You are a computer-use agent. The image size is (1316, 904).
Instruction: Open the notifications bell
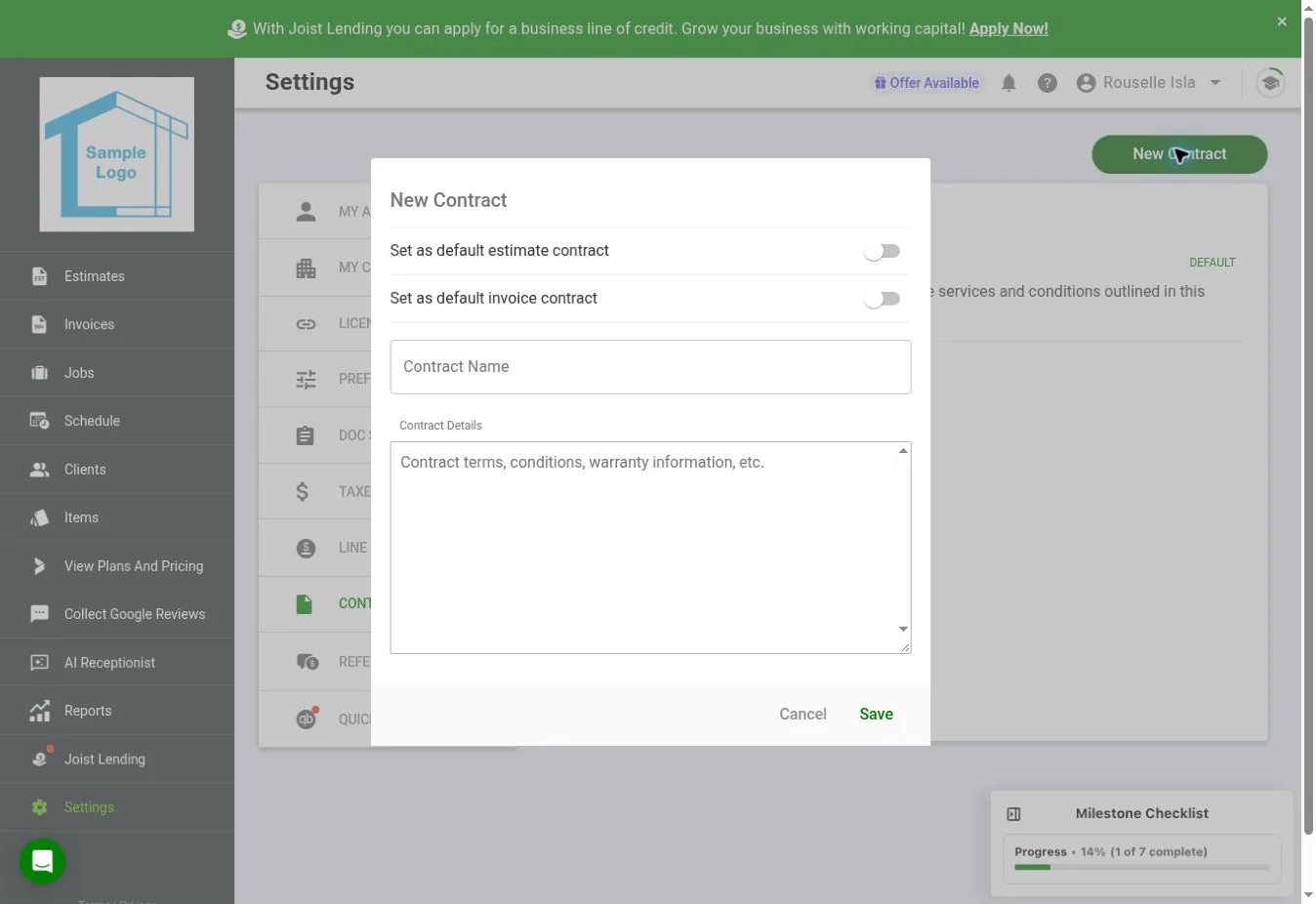[1008, 83]
